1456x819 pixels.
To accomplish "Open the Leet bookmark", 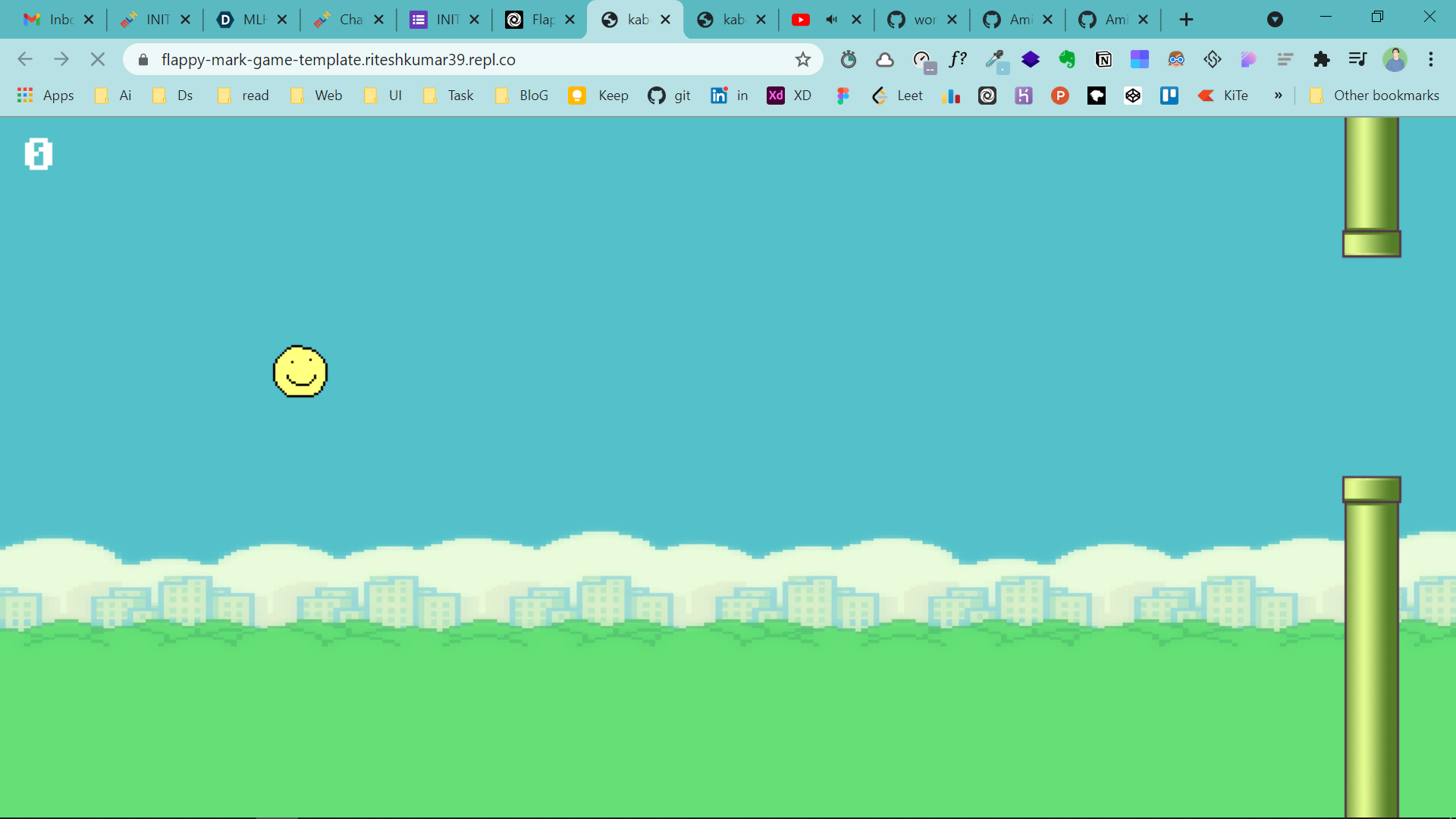I will [898, 96].
